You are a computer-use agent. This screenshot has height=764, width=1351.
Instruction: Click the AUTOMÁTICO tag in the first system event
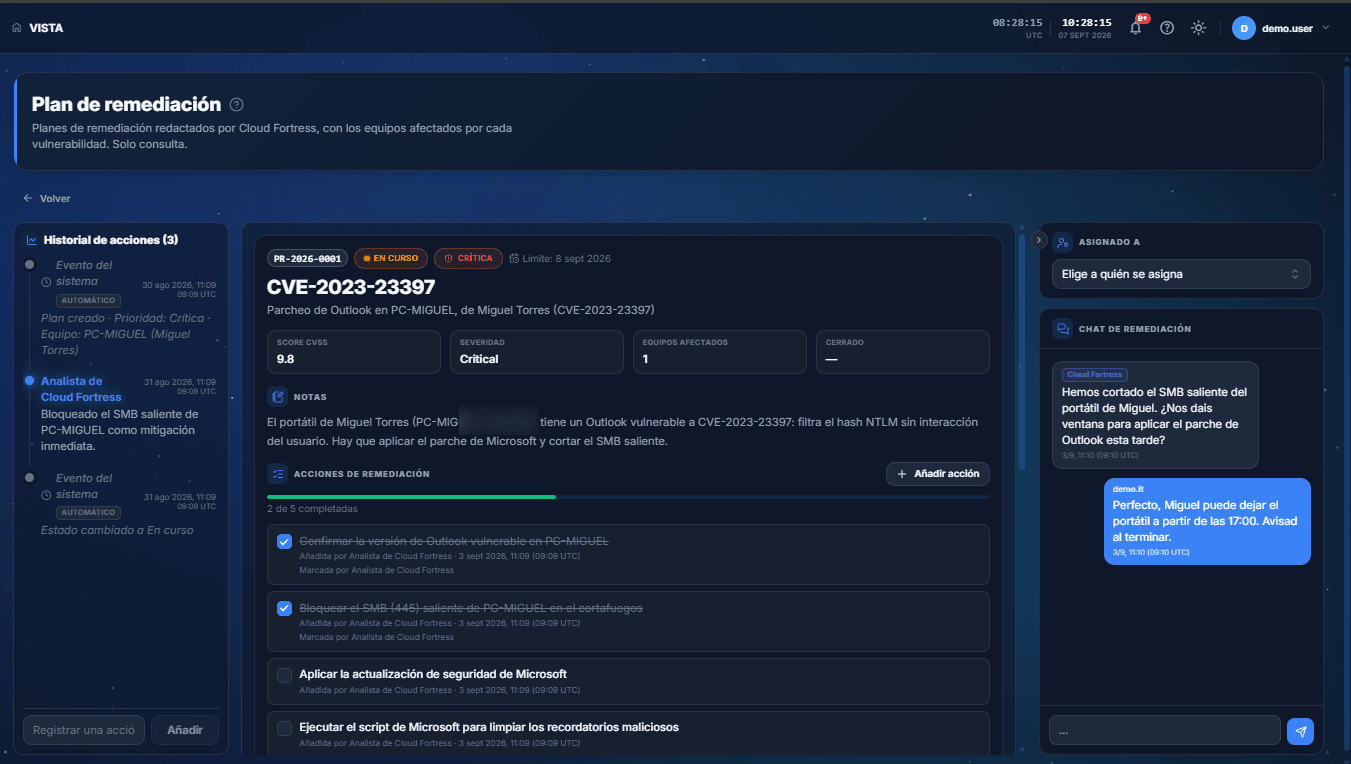[88, 300]
